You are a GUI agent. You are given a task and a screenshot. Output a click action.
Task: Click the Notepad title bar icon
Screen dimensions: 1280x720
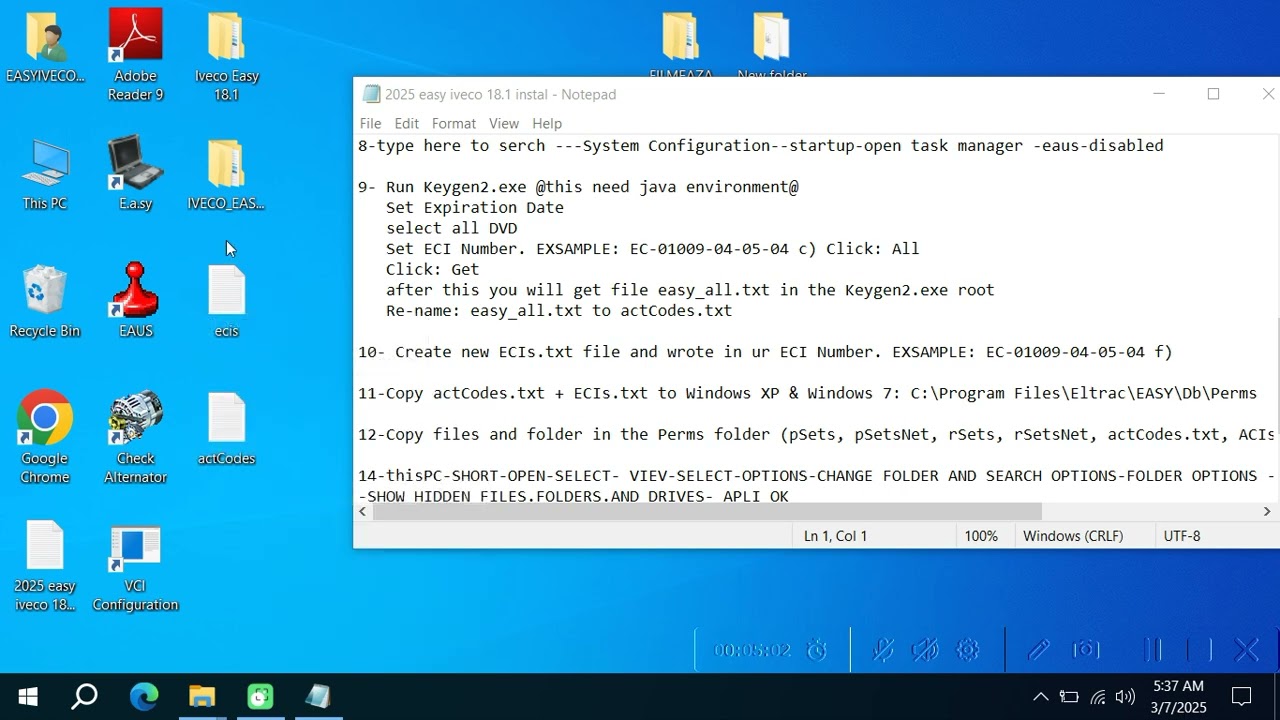372,94
